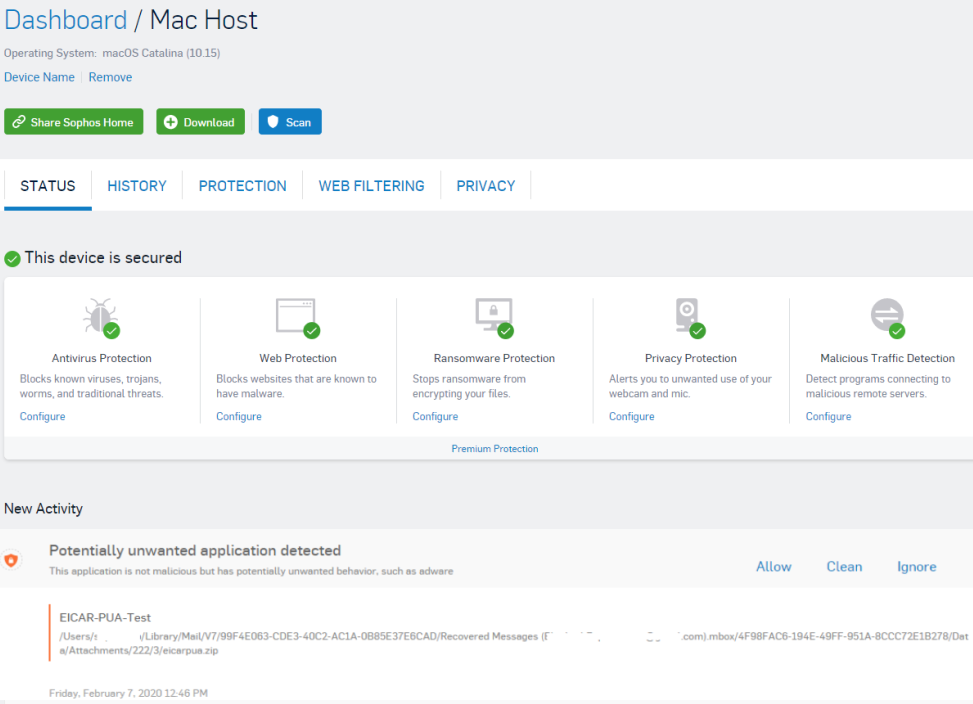Allow the potentially unwanted application
The width and height of the screenshot is (973, 704).
(773, 566)
